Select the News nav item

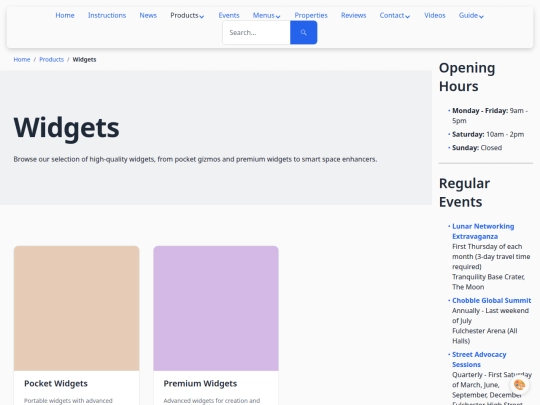coord(148,15)
